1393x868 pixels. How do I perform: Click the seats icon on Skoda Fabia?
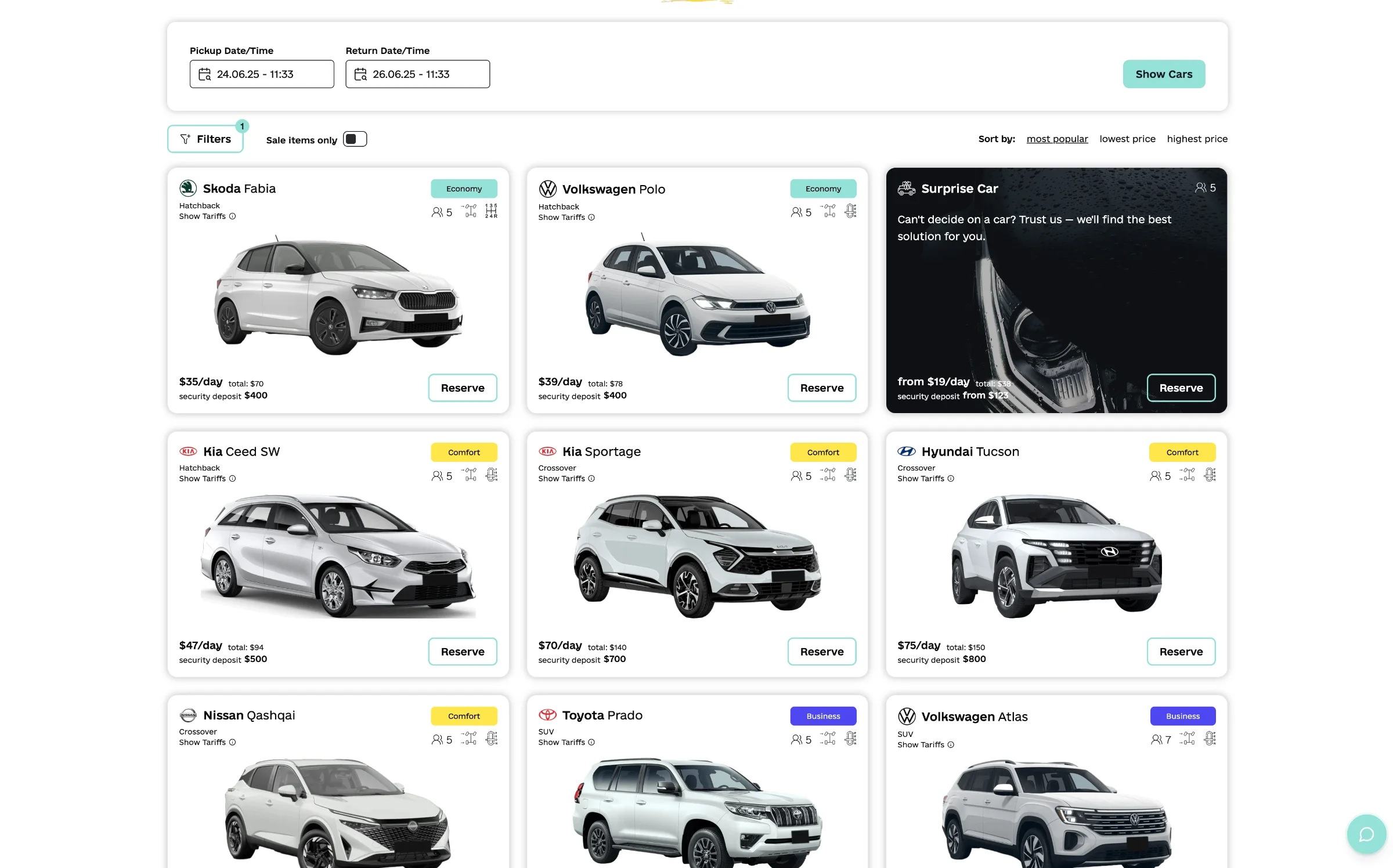click(437, 212)
